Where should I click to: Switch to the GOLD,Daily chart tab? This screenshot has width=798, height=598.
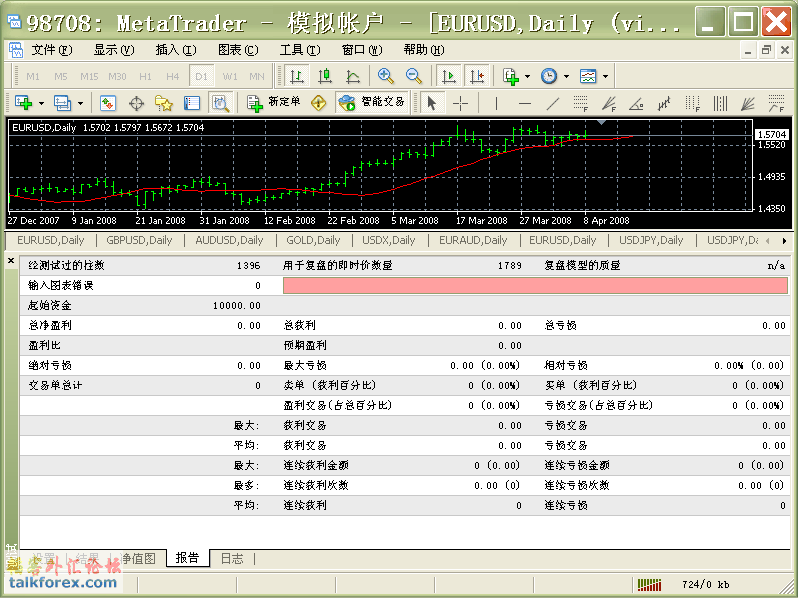pos(314,240)
